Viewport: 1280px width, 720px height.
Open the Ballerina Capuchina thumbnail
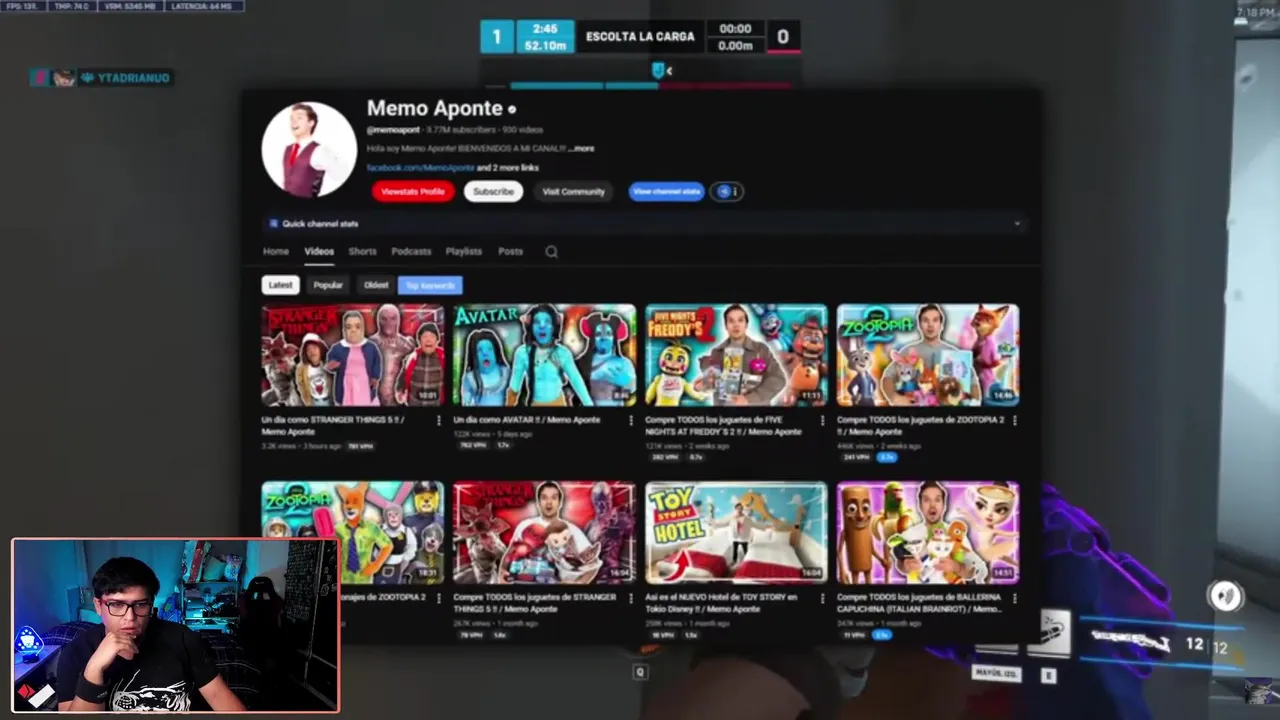929,533
